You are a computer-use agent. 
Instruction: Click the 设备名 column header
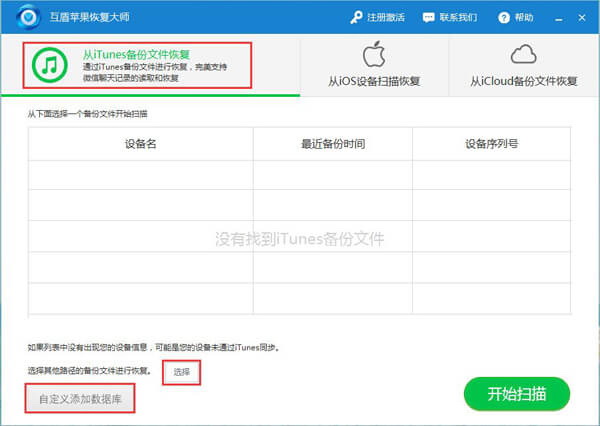tap(140, 144)
